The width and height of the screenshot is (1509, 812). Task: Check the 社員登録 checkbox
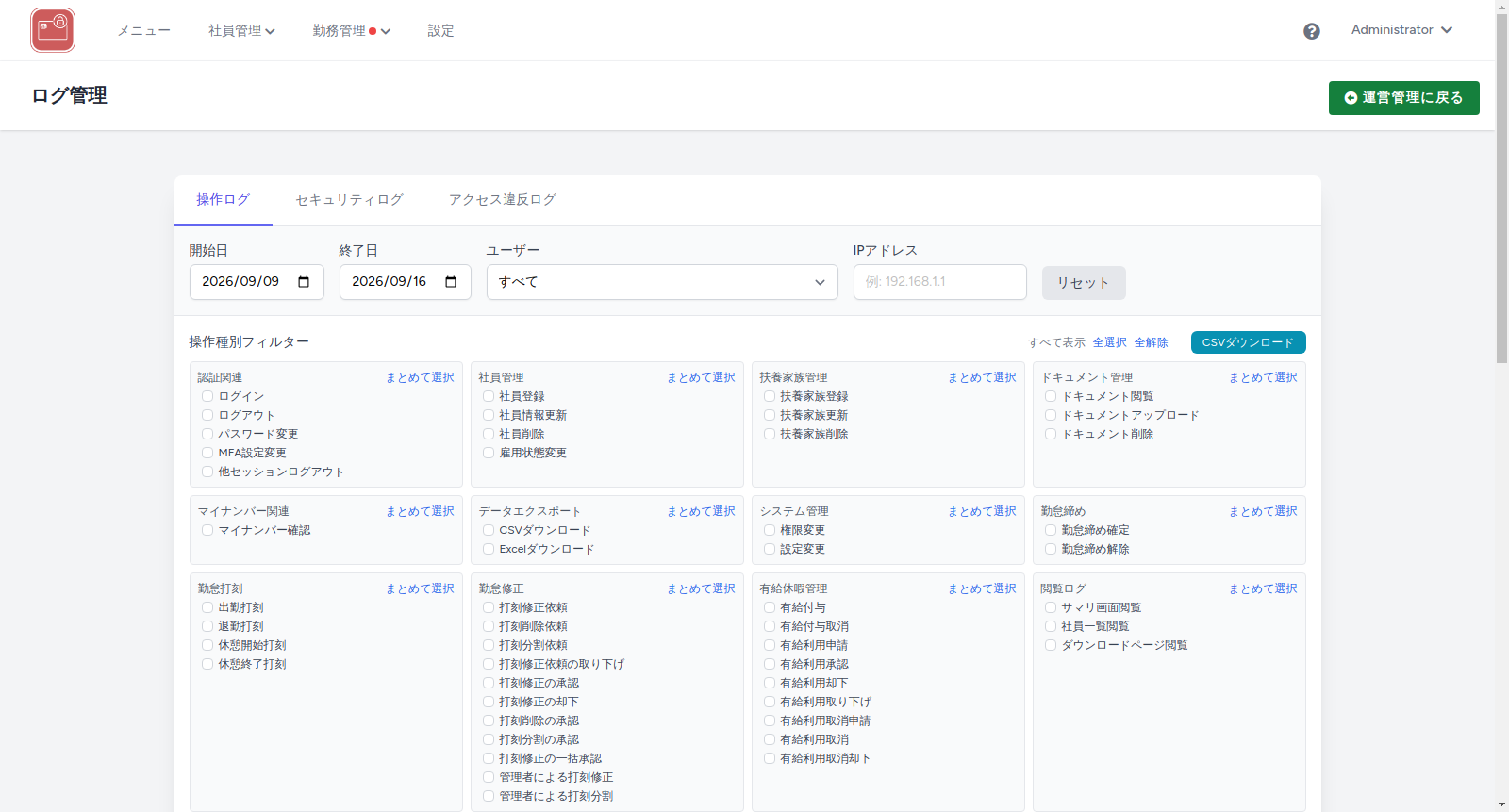489,396
